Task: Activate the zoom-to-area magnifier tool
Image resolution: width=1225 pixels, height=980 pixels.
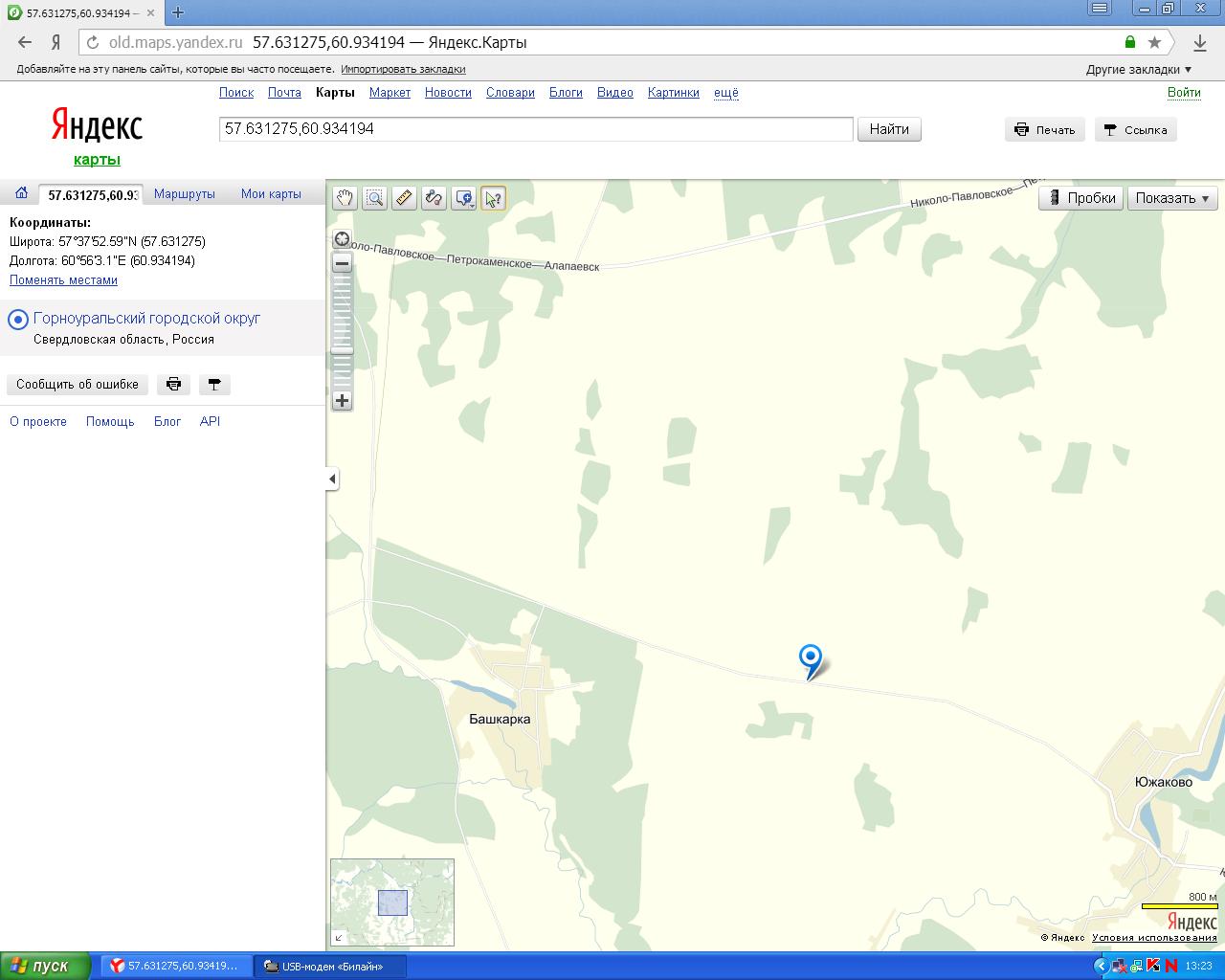Action: click(x=374, y=198)
